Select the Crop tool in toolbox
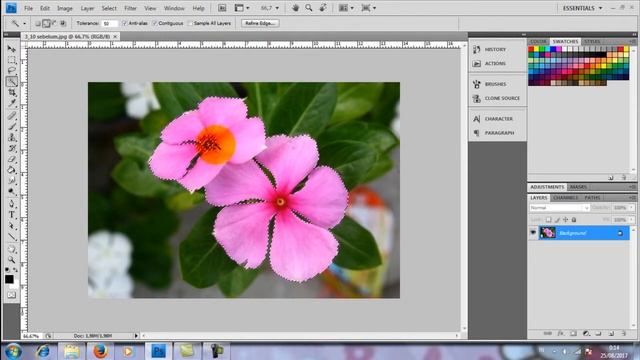Image resolution: width=640 pixels, height=360 pixels. tap(12, 93)
